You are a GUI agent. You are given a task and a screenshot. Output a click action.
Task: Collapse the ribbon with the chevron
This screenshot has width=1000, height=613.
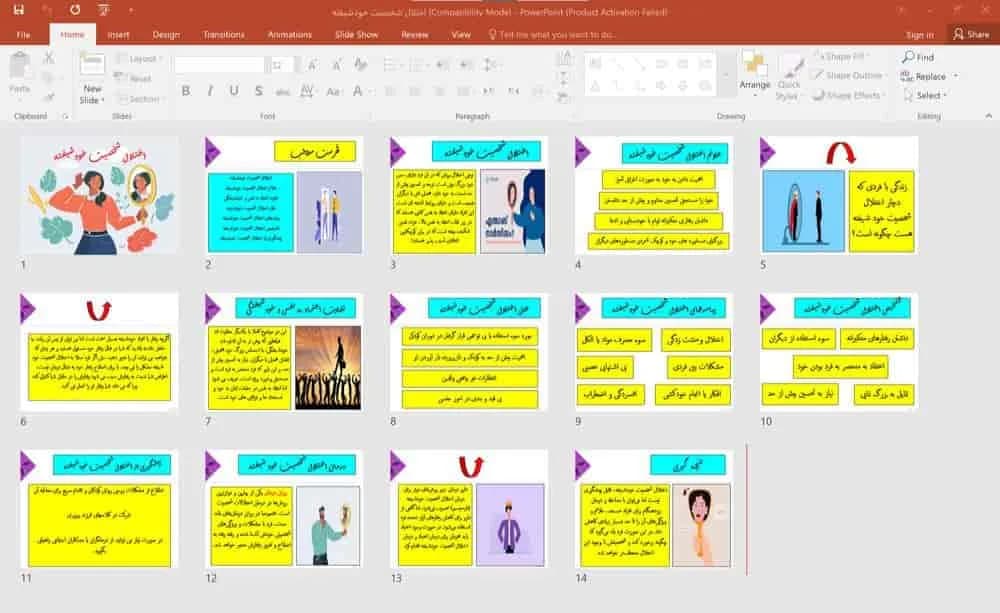(988, 116)
